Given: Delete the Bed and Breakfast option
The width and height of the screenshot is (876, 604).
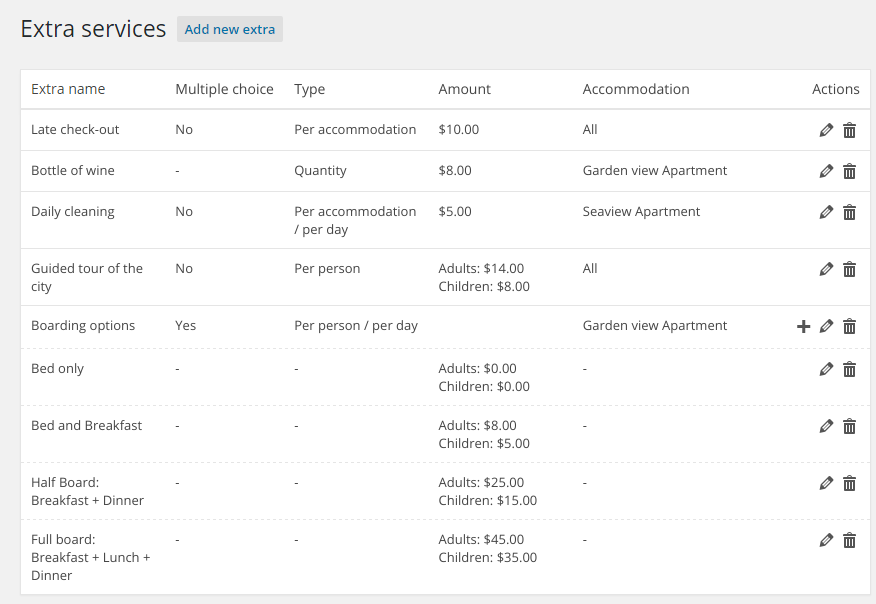Looking at the screenshot, I should (x=849, y=426).
